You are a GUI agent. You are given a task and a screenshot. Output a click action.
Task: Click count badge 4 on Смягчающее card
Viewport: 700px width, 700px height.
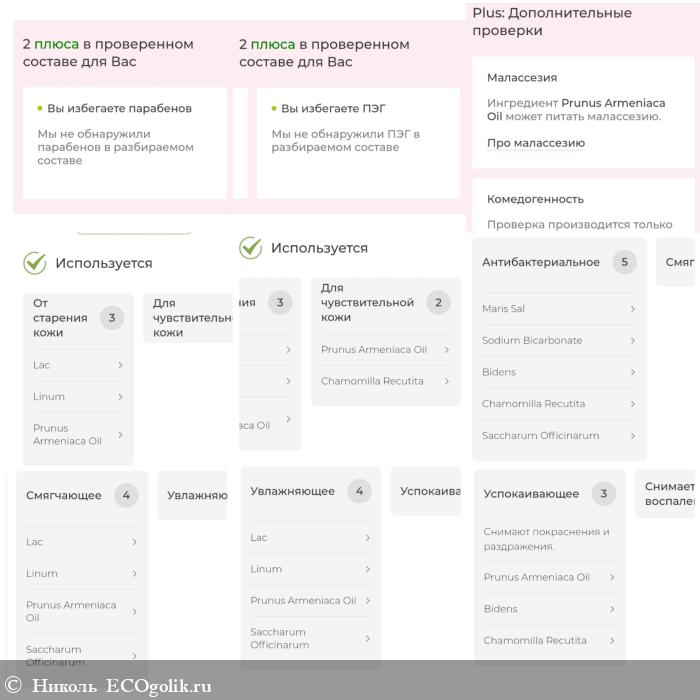pos(125,495)
